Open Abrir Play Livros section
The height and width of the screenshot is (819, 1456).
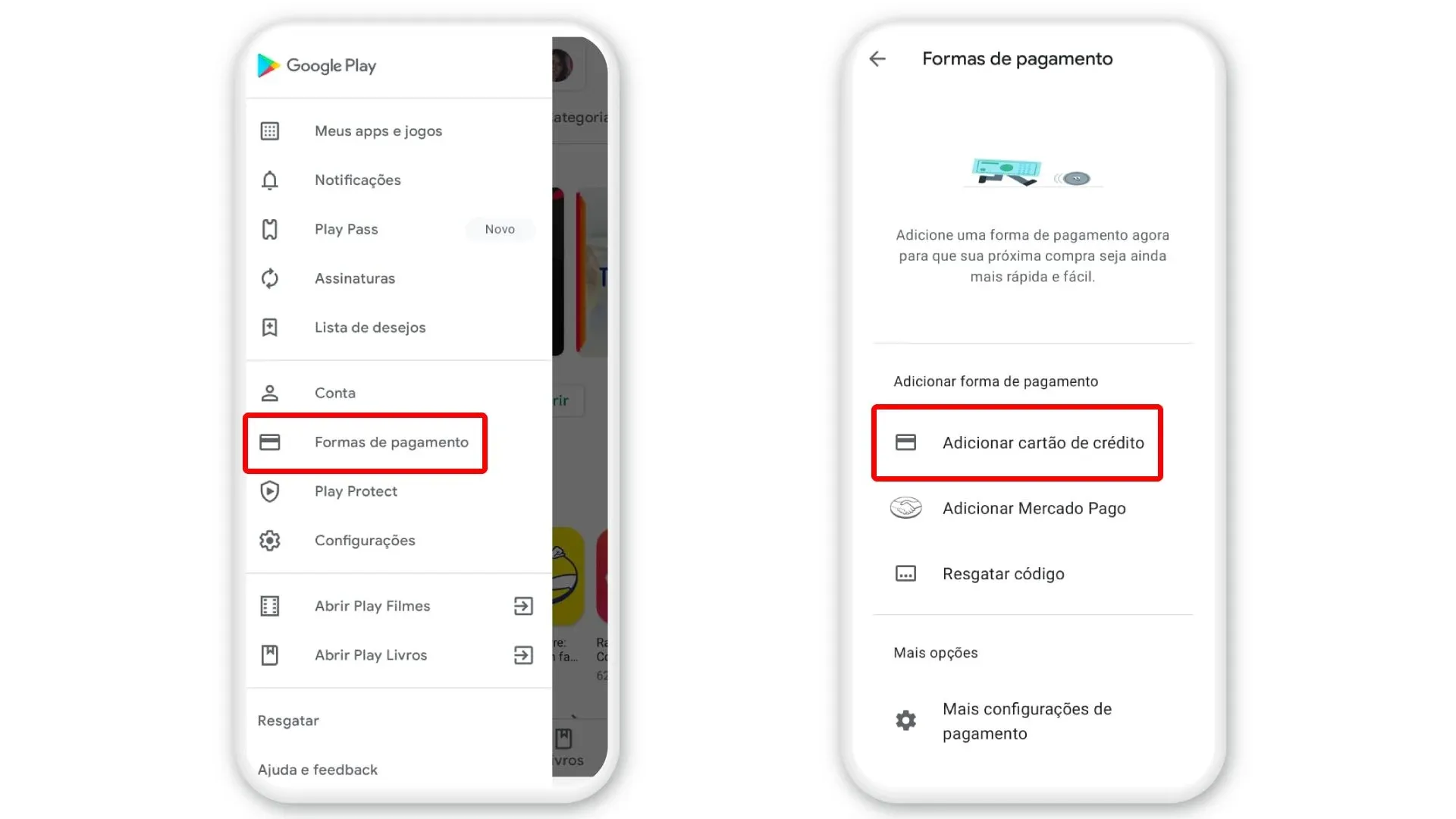coord(371,655)
